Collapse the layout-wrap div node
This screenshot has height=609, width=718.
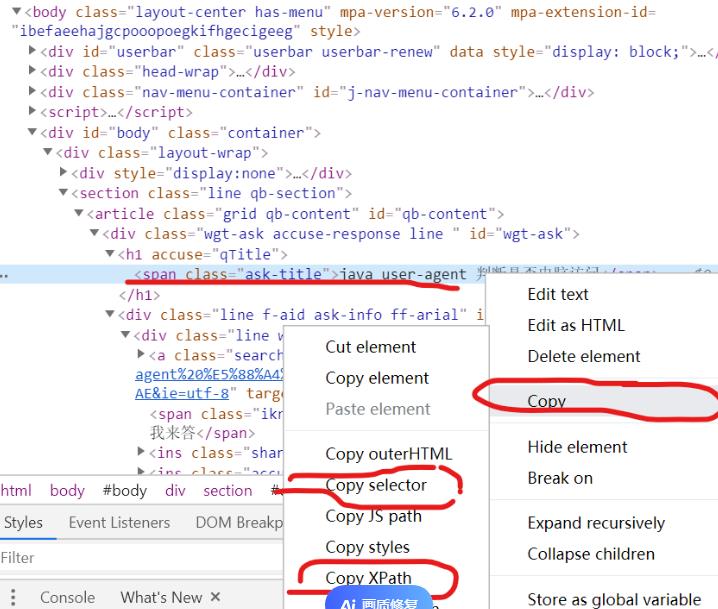[48, 151]
